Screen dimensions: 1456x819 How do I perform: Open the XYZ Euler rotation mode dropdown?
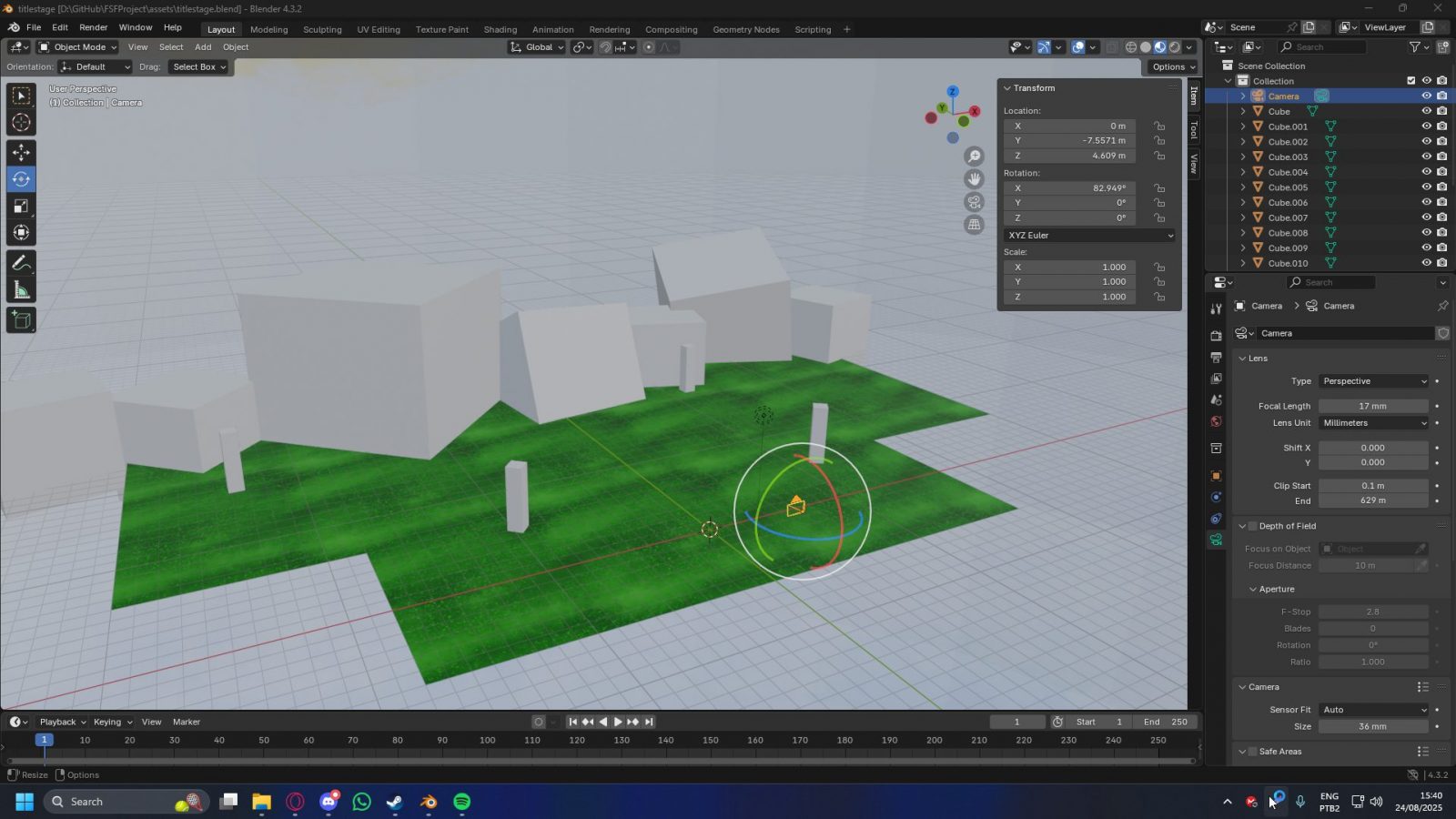click(1089, 235)
